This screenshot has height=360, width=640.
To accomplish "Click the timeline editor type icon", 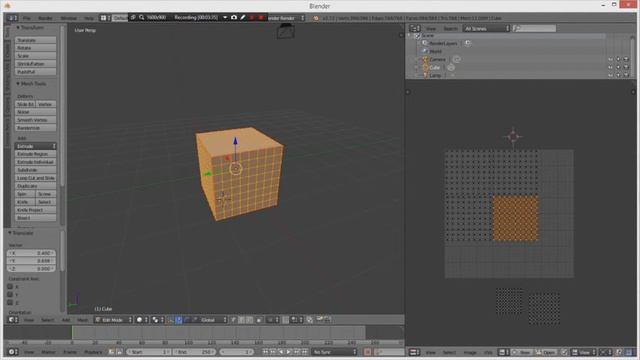I will [13, 352].
